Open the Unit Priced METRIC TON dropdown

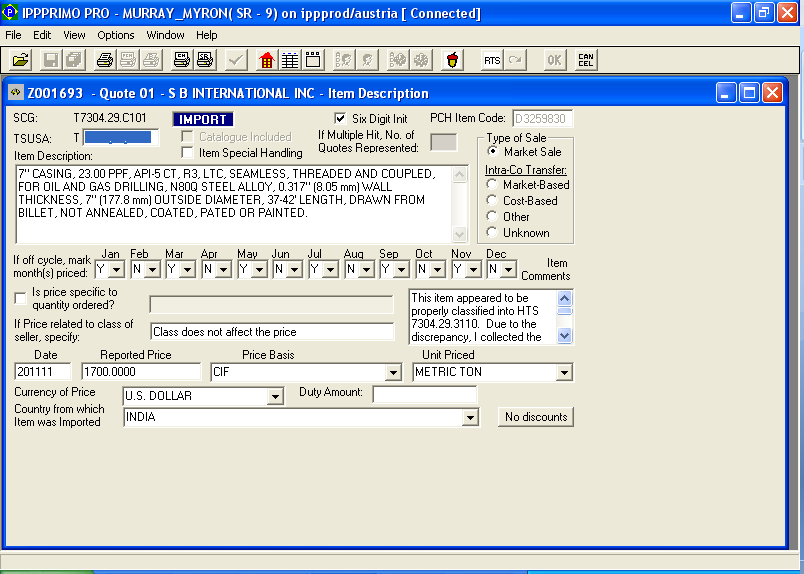click(x=564, y=373)
